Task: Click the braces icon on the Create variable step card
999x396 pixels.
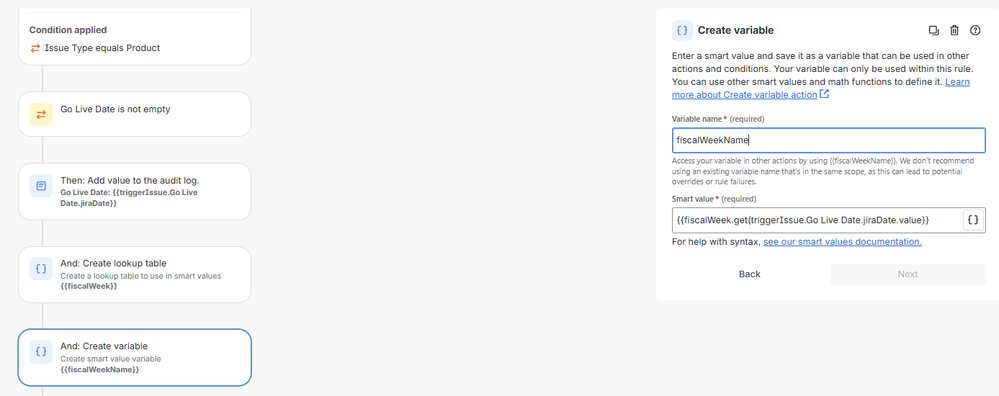Action: pos(41,351)
